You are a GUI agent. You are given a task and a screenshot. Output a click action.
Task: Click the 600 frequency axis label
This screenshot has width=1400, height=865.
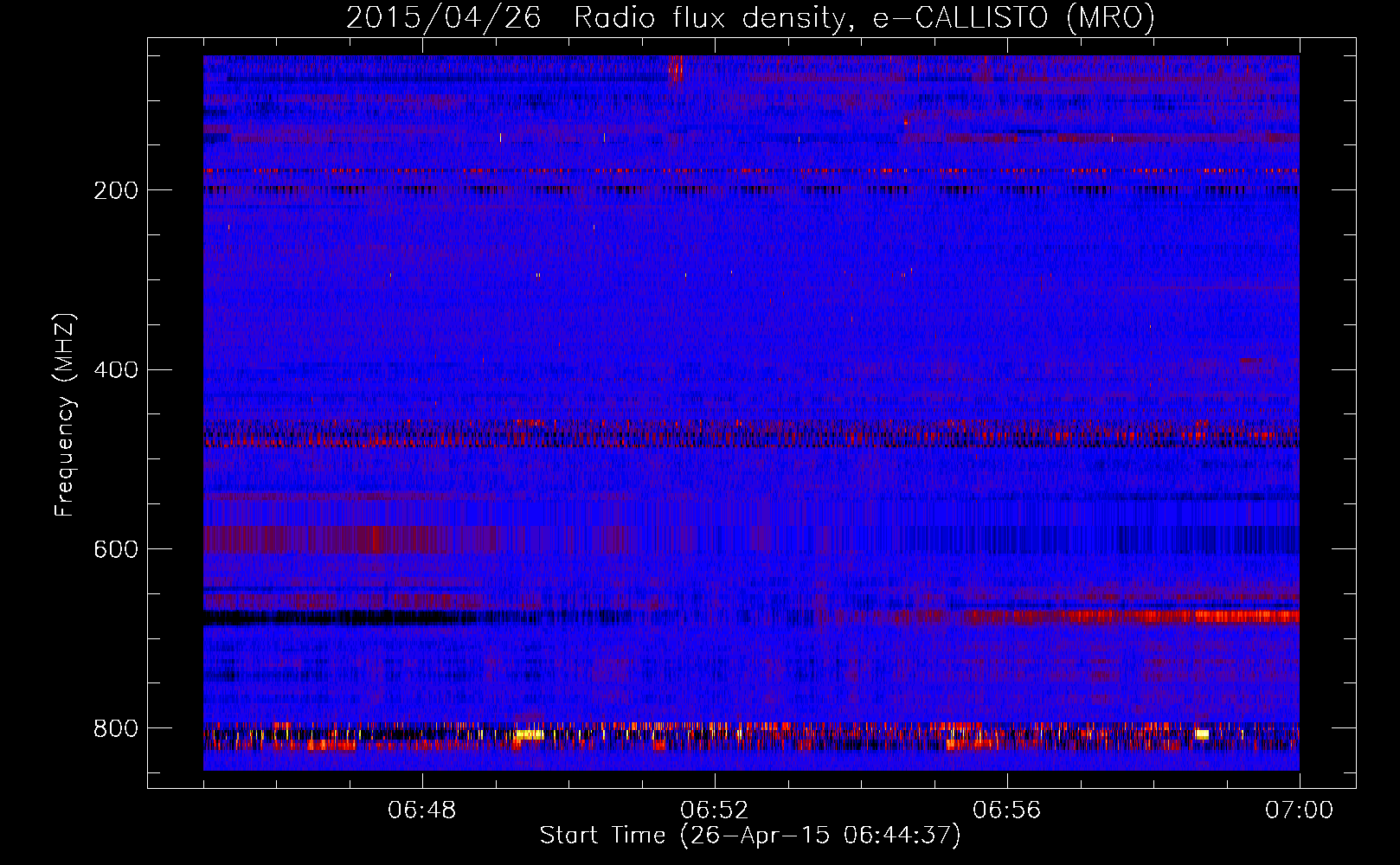(x=116, y=550)
